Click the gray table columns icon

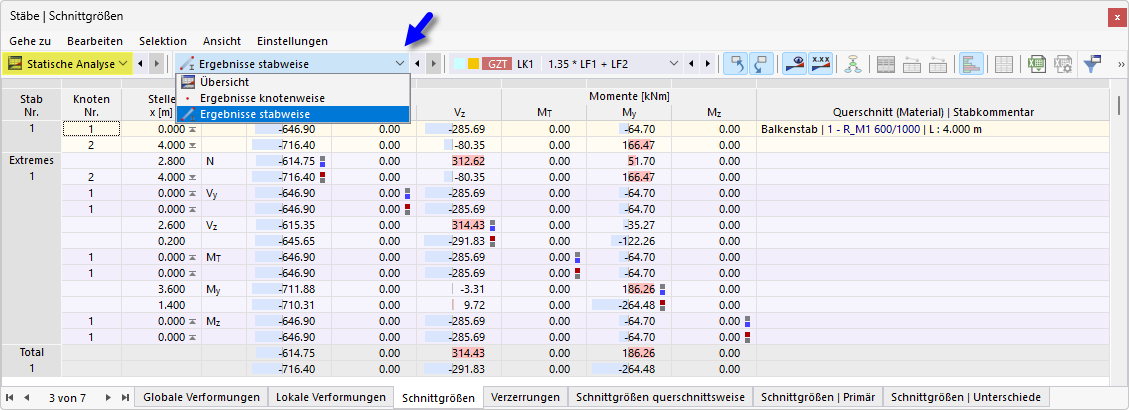coord(886,63)
